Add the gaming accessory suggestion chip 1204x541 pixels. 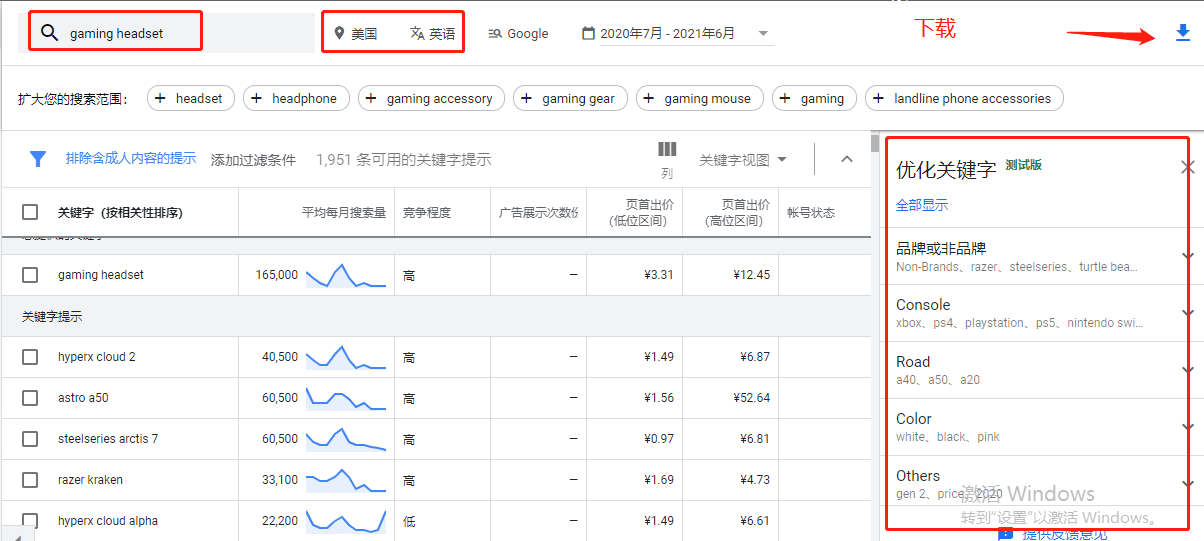431,98
